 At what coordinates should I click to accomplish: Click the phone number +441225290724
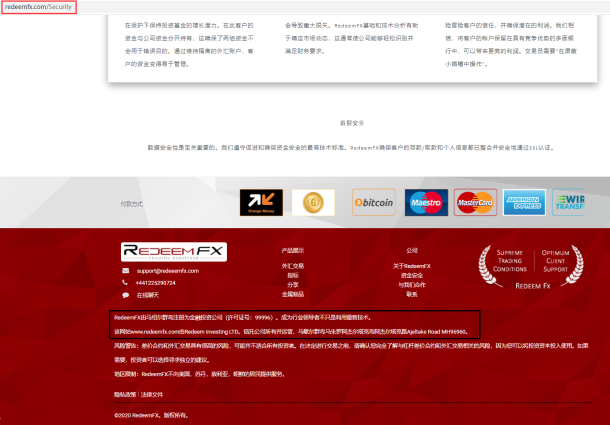point(156,283)
